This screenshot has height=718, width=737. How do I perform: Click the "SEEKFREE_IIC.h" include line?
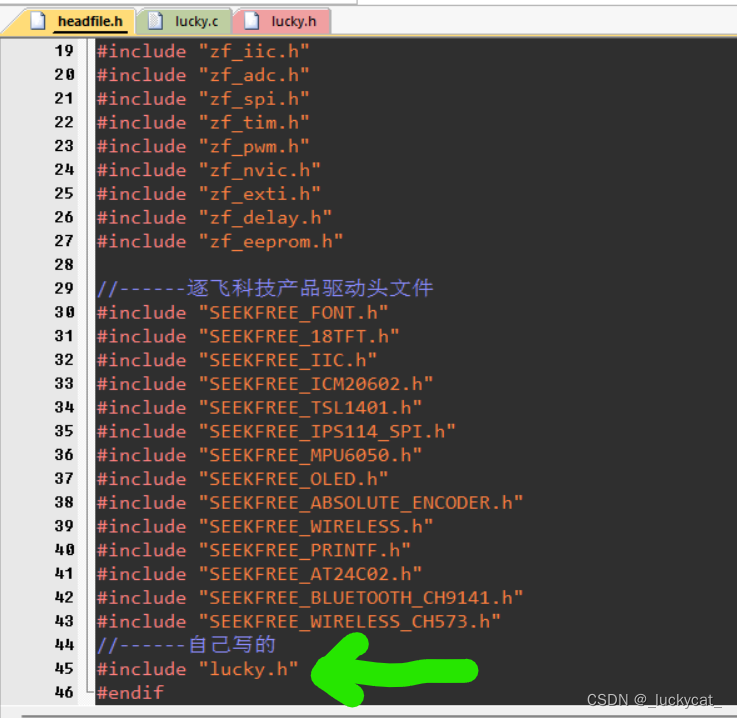pyautogui.click(x=236, y=360)
